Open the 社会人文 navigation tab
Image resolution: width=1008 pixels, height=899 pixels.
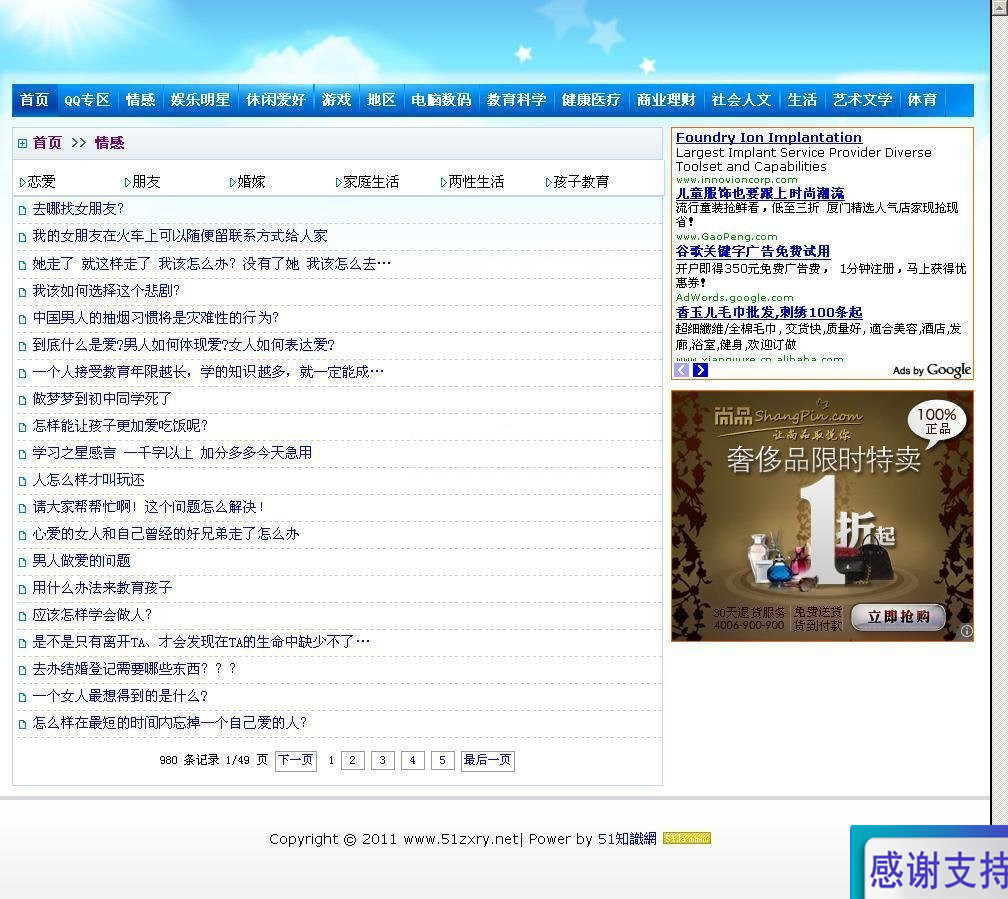(x=741, y=100)
